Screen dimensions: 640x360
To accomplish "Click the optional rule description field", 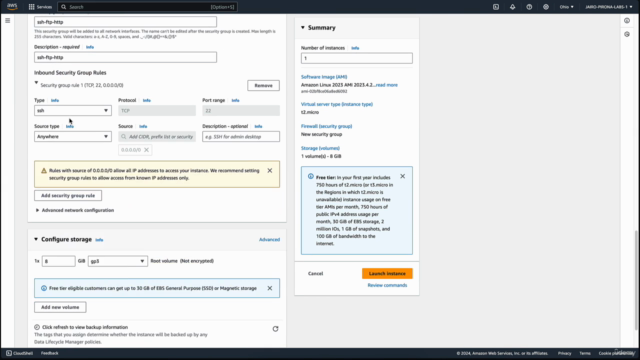I will tap(241, 137).
